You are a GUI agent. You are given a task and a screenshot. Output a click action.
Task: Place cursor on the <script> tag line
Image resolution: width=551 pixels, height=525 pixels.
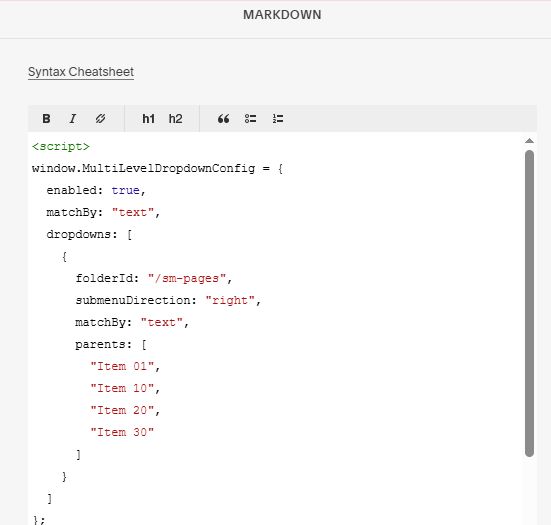click(x=61, y=146)
